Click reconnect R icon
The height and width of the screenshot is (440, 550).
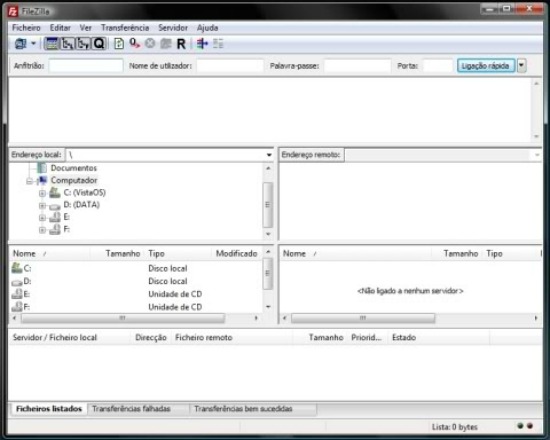point(181,44)
